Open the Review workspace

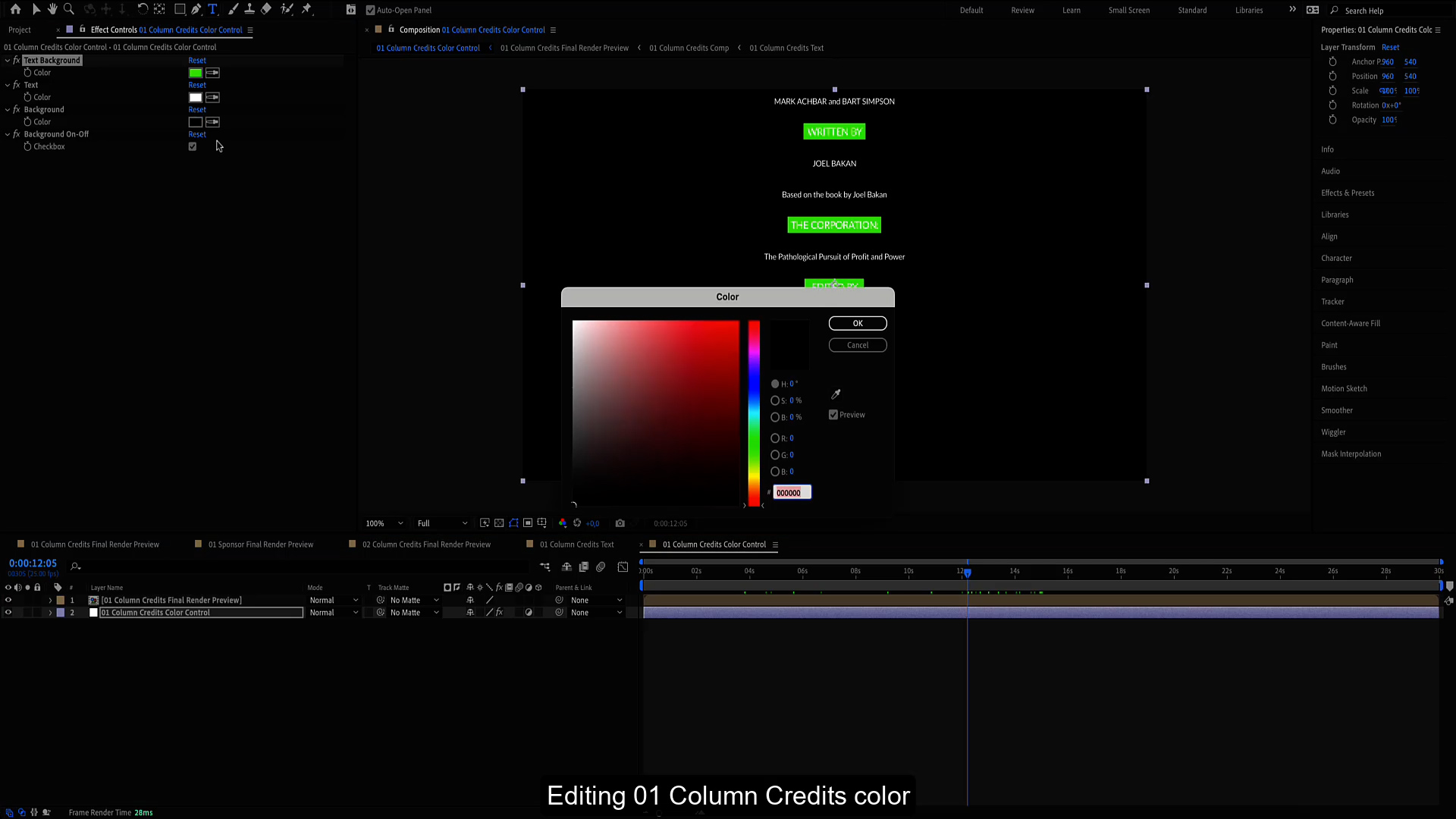coord(1022,11)
